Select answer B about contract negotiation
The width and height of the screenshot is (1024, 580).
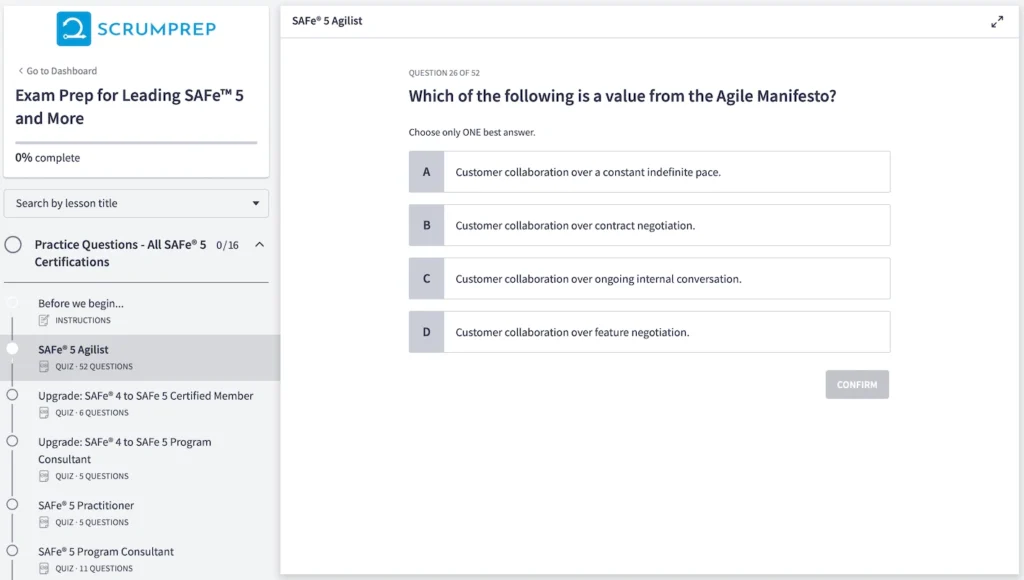[x=649, y=225]
